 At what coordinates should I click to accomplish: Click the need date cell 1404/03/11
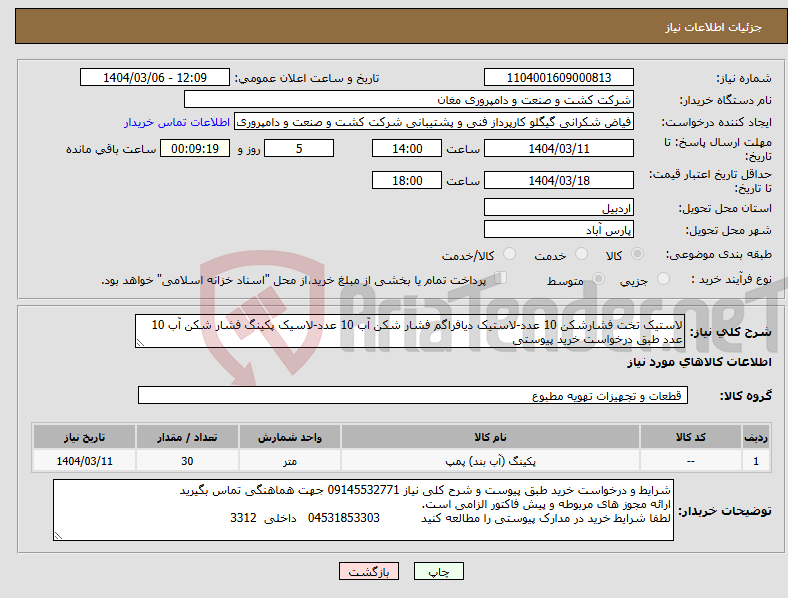84,461
